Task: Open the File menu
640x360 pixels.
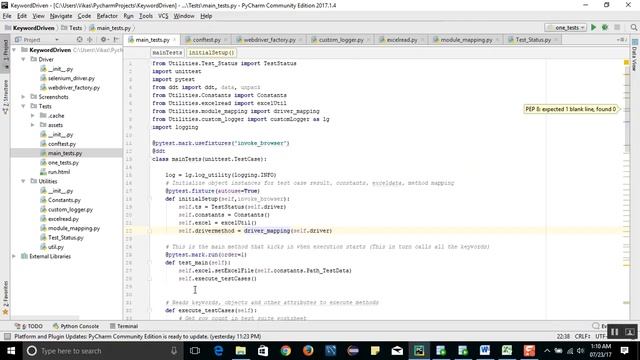Action: 7,16
